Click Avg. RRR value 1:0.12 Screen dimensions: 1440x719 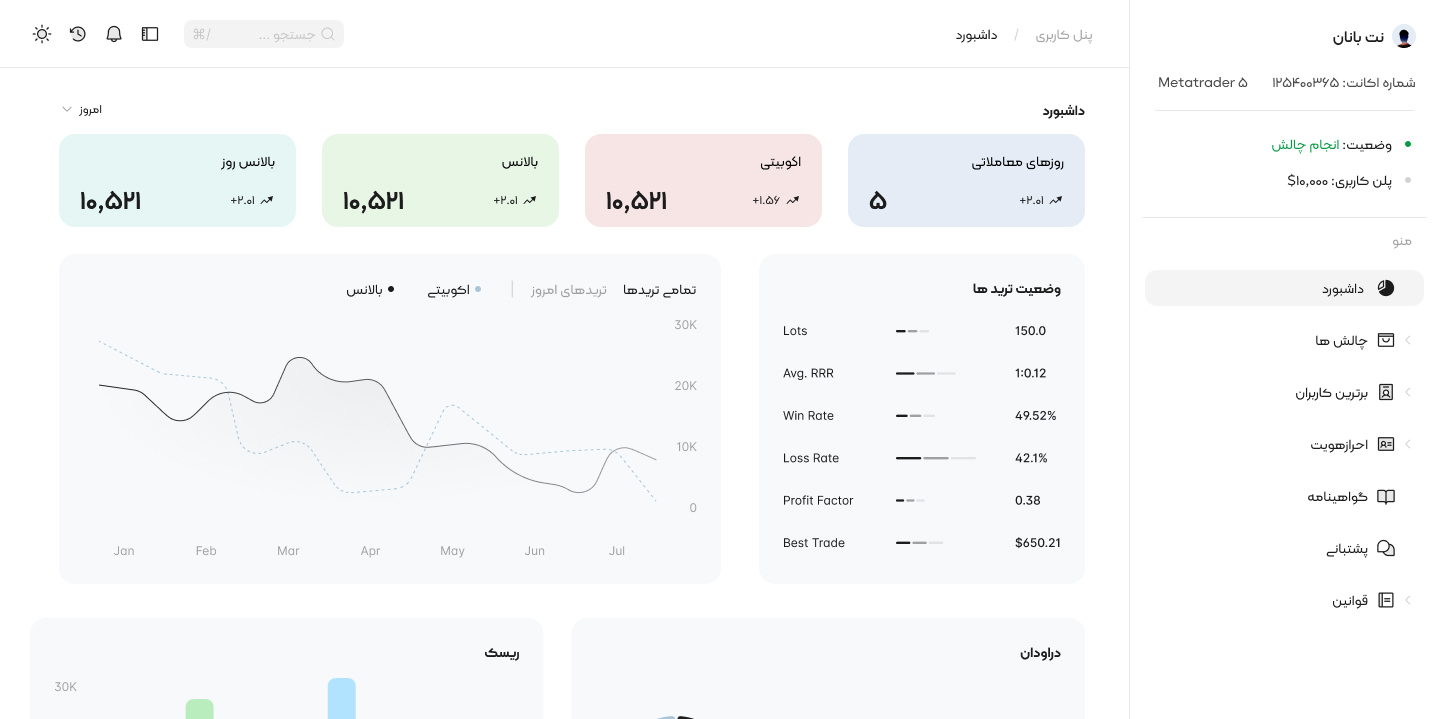pos(1031,373)
